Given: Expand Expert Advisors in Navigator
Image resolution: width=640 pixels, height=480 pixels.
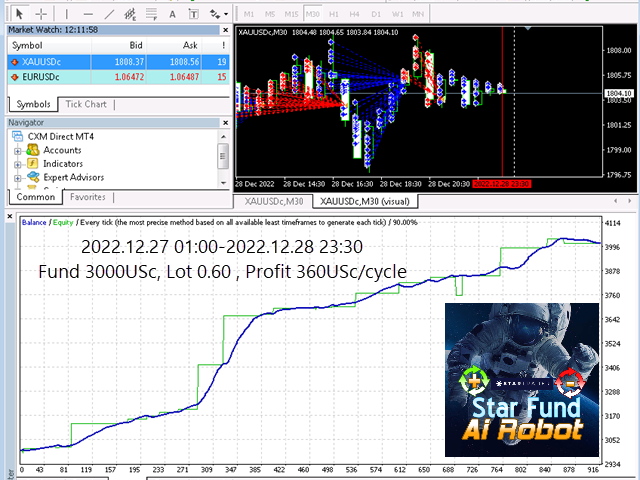Looking at the screenshot, I should pyautogui.click(x=17, y=177).
